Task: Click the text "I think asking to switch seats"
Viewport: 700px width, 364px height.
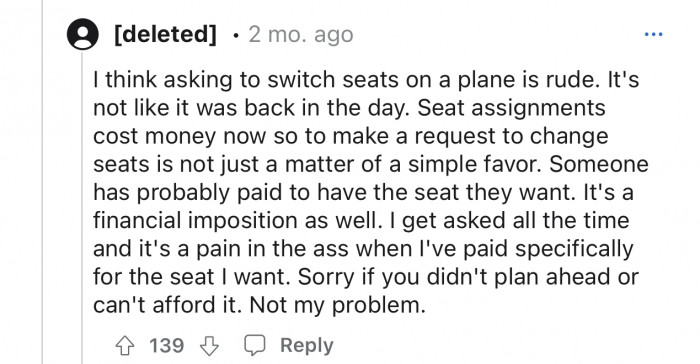Action: [214, 80]
